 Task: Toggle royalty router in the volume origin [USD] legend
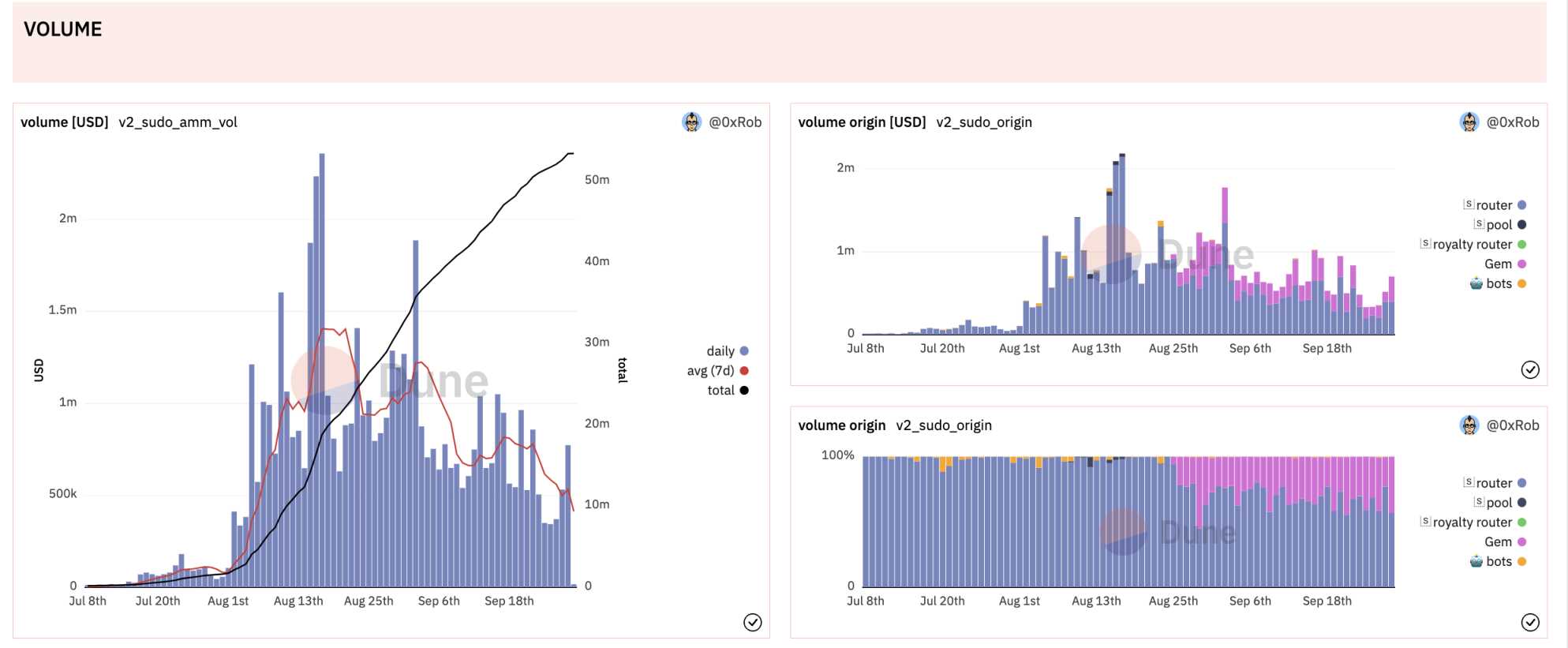point(1472,244)
